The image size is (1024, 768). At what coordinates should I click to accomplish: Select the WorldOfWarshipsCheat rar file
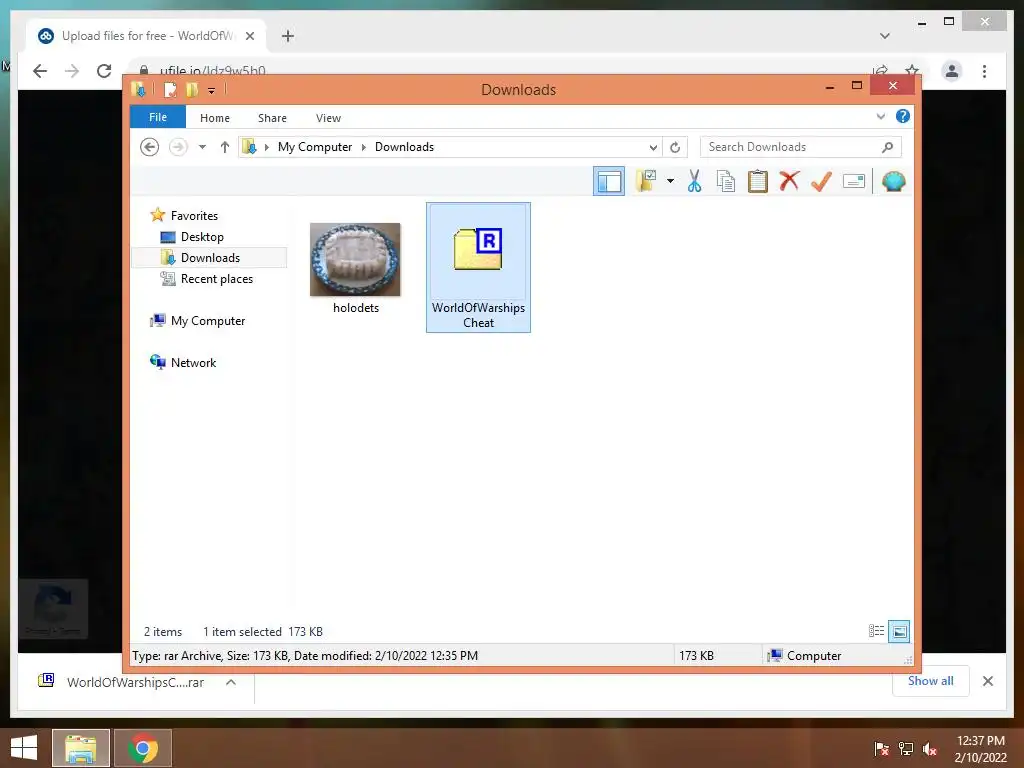tap(478, 267)
